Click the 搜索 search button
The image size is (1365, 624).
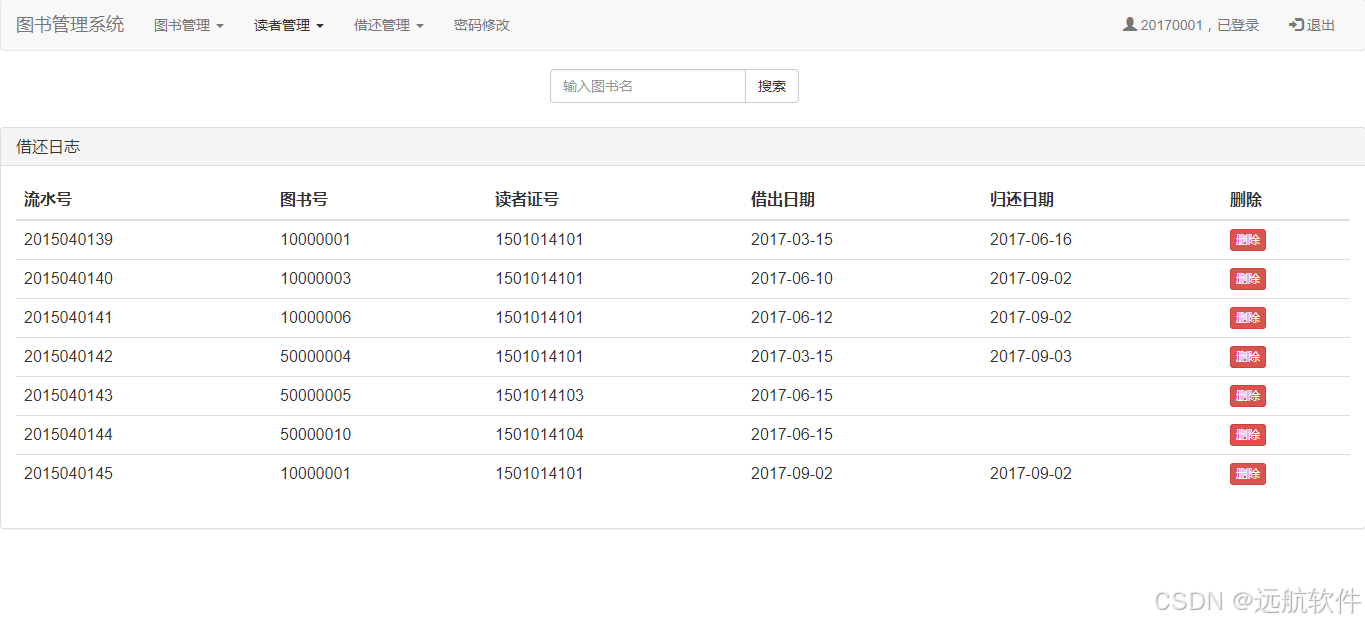[x=771, y=86]
